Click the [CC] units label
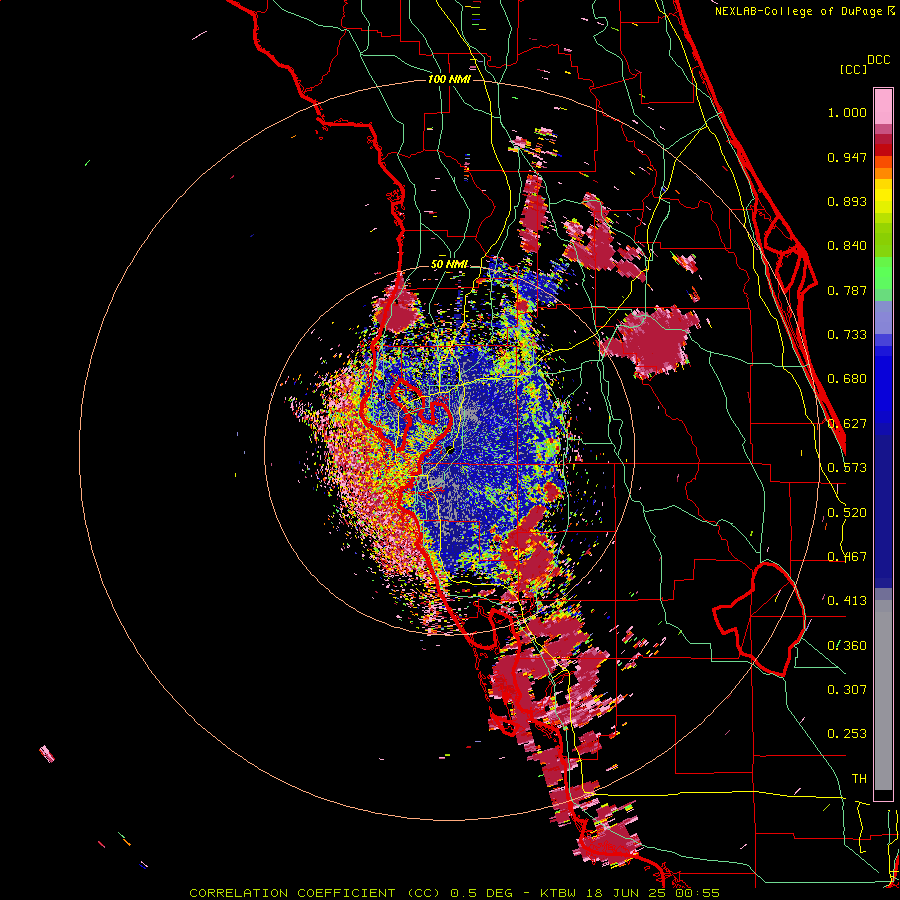This screenshot has width=900, height=900. pyautogui.click(x=853, y=69)
